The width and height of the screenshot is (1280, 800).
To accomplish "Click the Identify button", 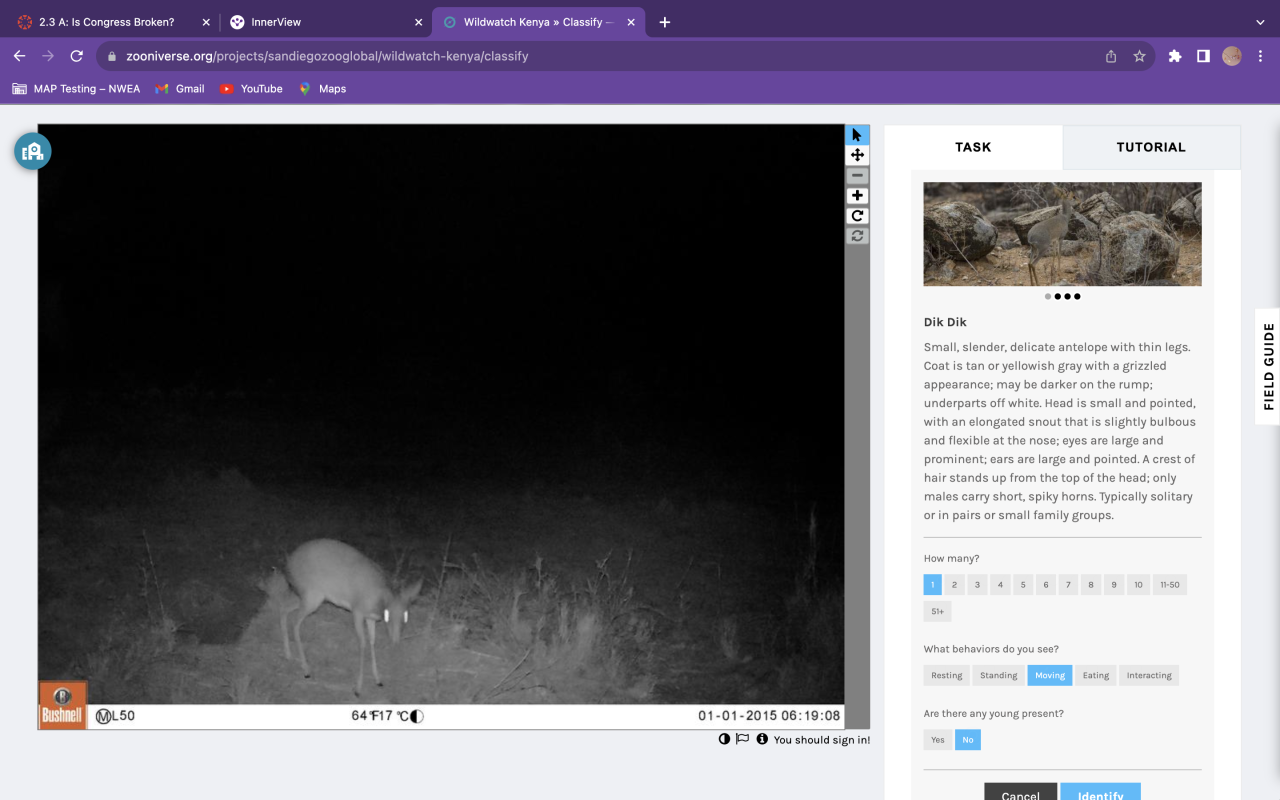I will 1101,792.
